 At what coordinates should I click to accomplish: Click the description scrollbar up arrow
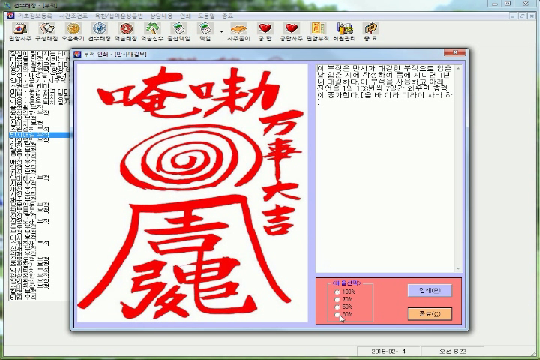pyautogui.click(x=458, y=69)
